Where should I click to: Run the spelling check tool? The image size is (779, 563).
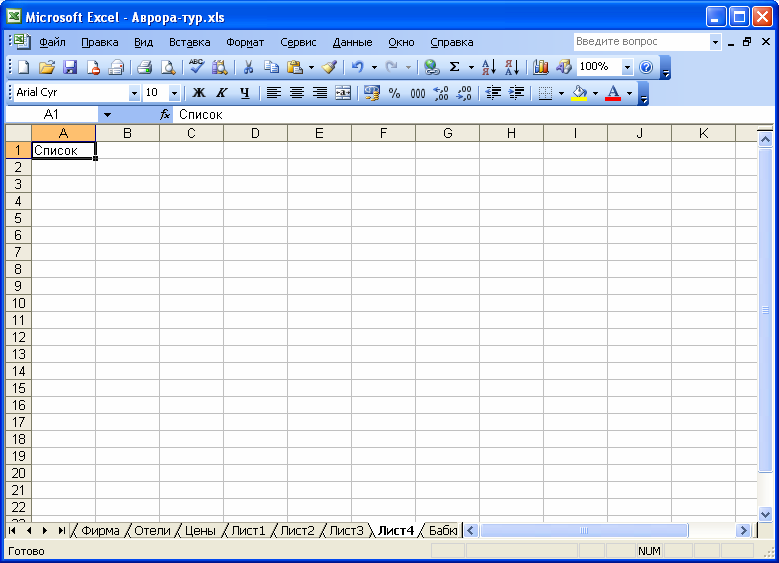tap(196, 67)
